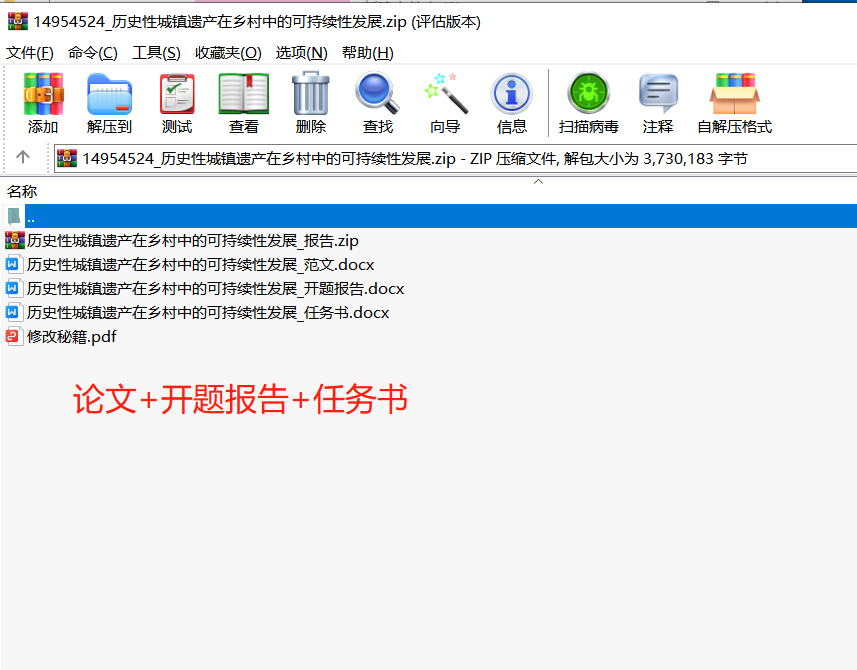Open the 注释 (Comment) tool
Screen dimensions: 857x670
(658, 94)
